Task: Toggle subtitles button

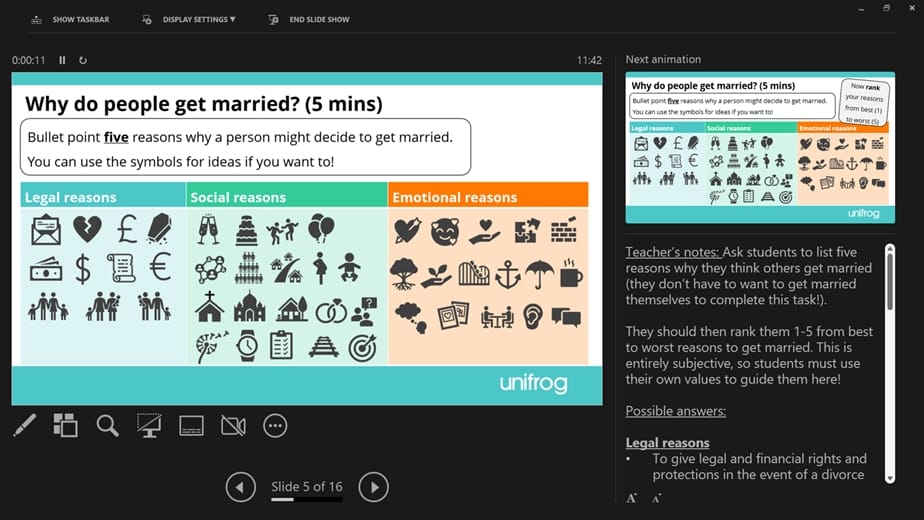Action: pos(192,426)
